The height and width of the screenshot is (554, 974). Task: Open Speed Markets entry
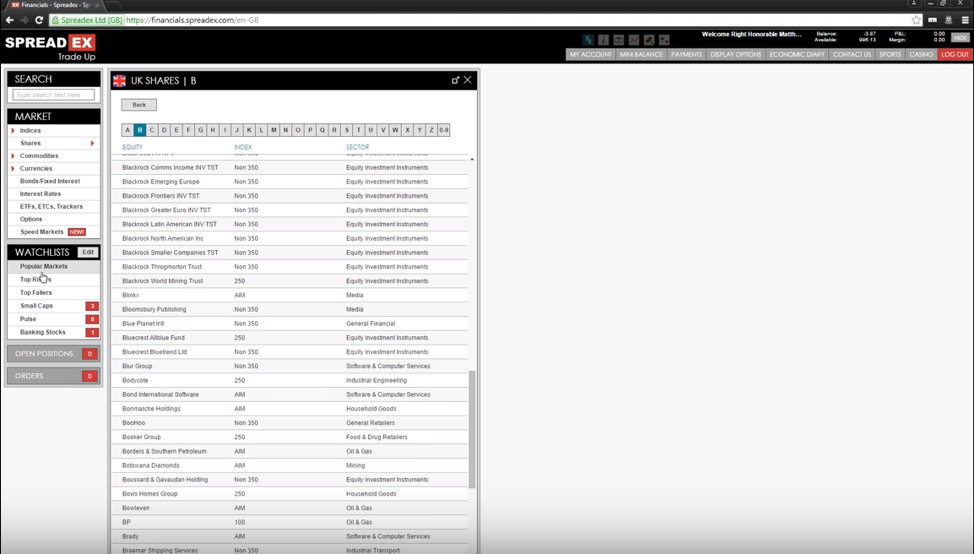42,232
